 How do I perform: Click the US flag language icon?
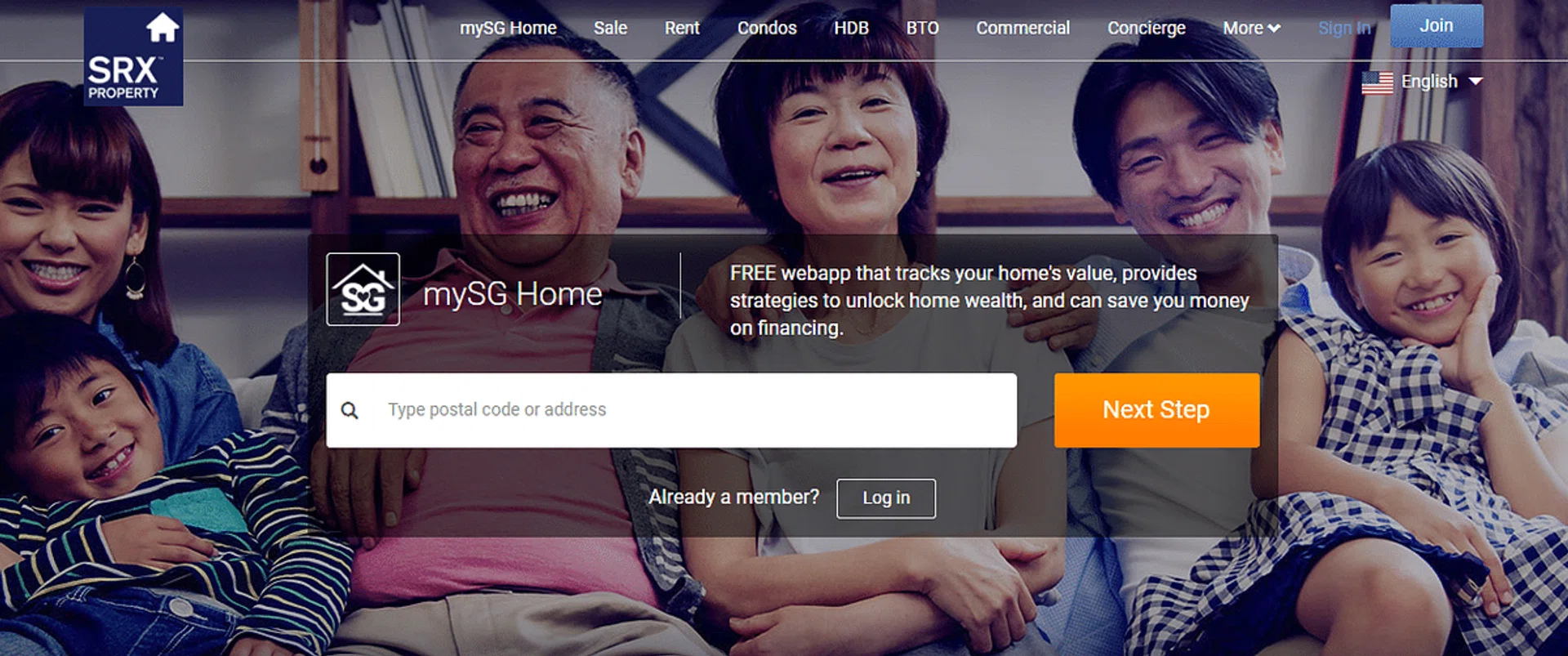click(1377, 83)
